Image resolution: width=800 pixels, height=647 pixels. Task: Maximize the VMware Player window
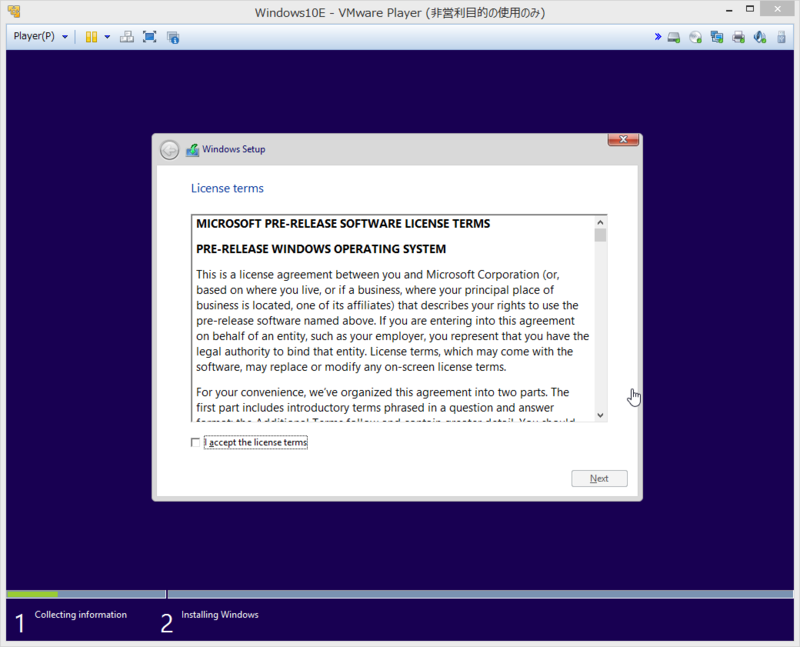pyautogui.click(x=749, y=9)
